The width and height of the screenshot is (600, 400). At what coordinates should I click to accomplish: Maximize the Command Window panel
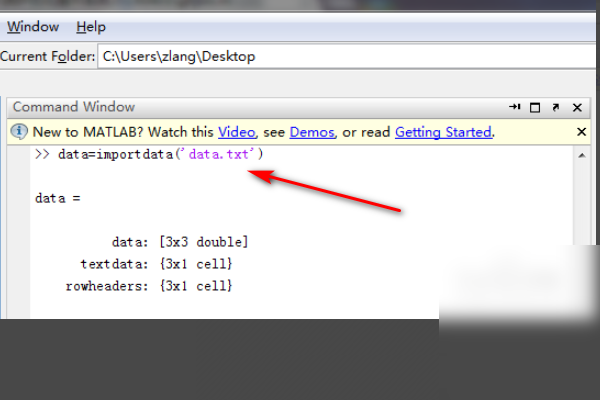tap(535, 108)
